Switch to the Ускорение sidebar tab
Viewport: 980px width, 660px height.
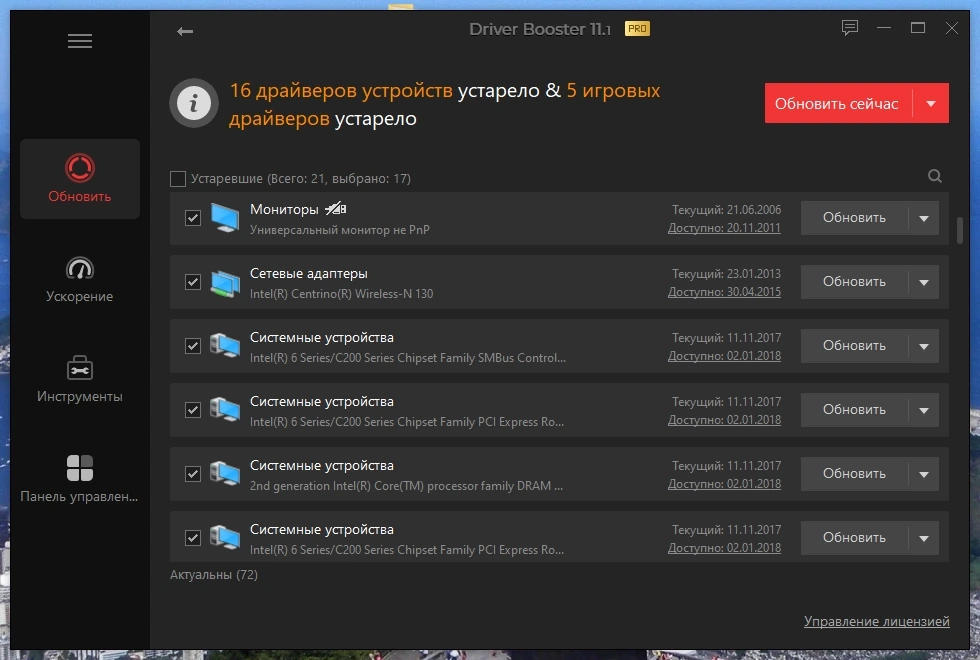[80, 279]
